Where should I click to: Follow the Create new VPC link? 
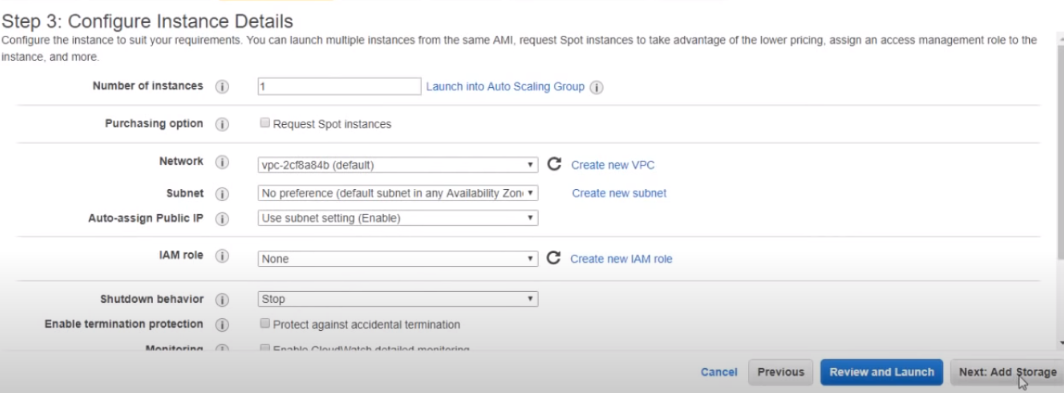point(613,165)
